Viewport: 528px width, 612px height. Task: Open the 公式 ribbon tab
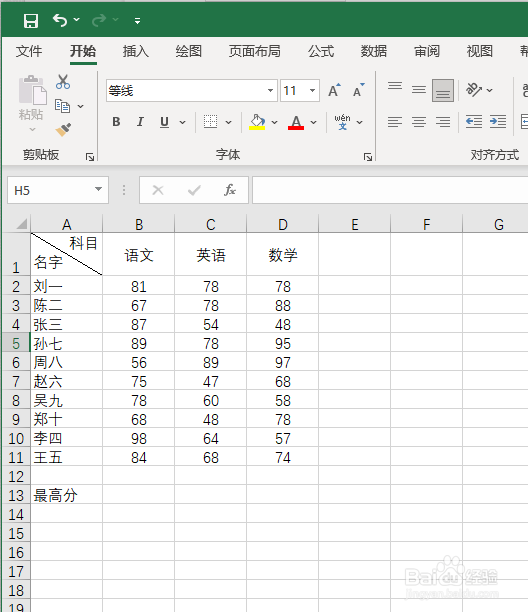coord(321,51)
